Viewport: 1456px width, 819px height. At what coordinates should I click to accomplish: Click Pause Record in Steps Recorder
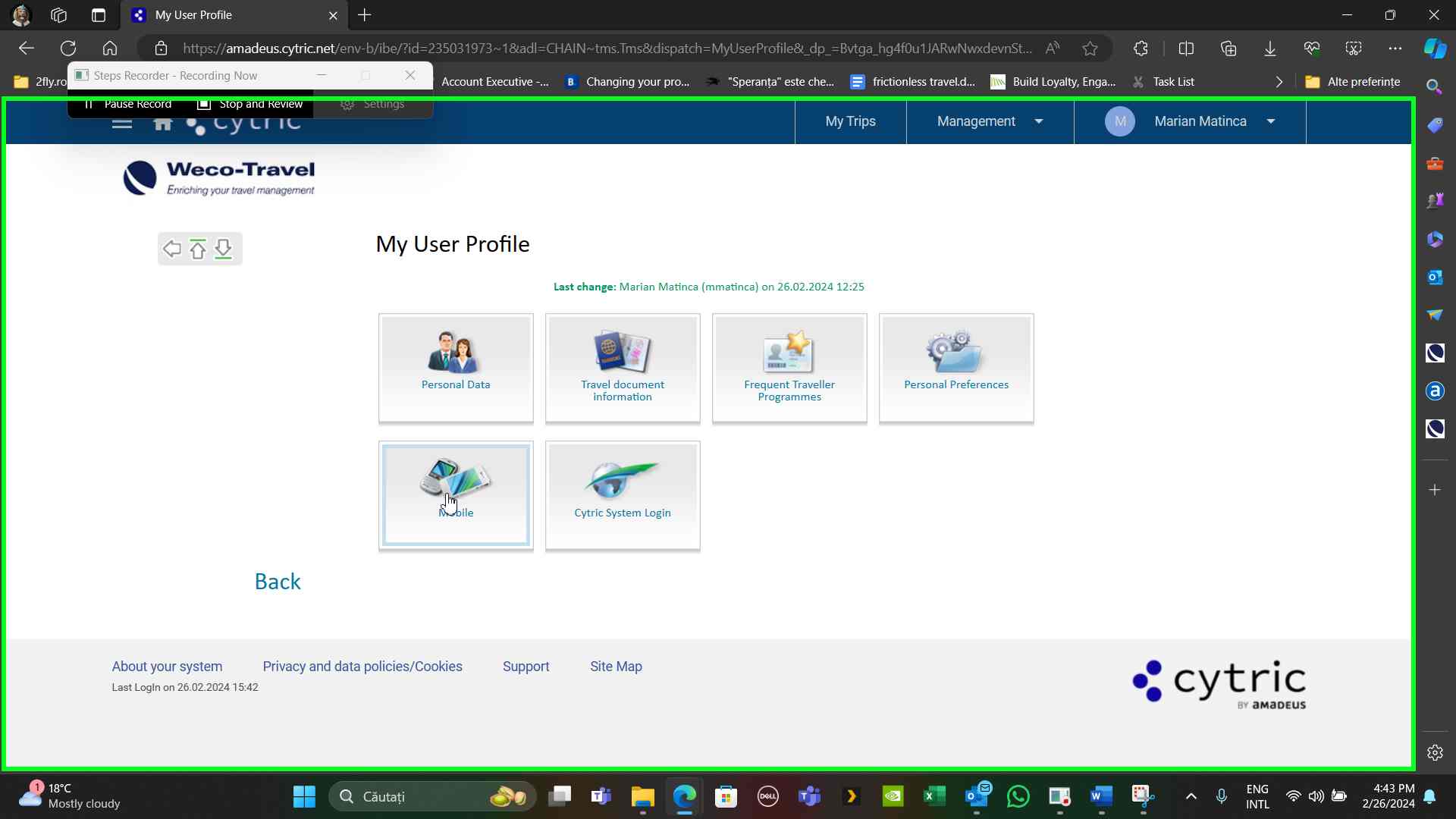click(128, 105)
